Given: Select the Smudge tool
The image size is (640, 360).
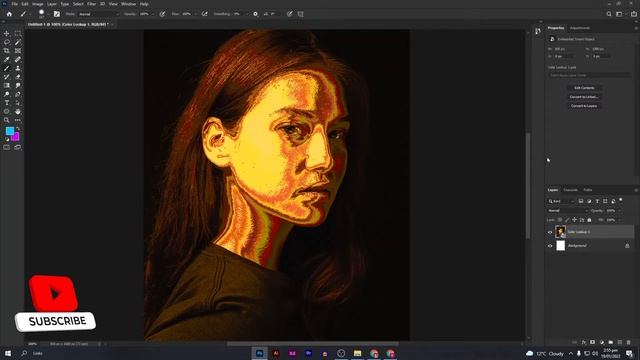Looking at the screenshot, I should [18, 85].
